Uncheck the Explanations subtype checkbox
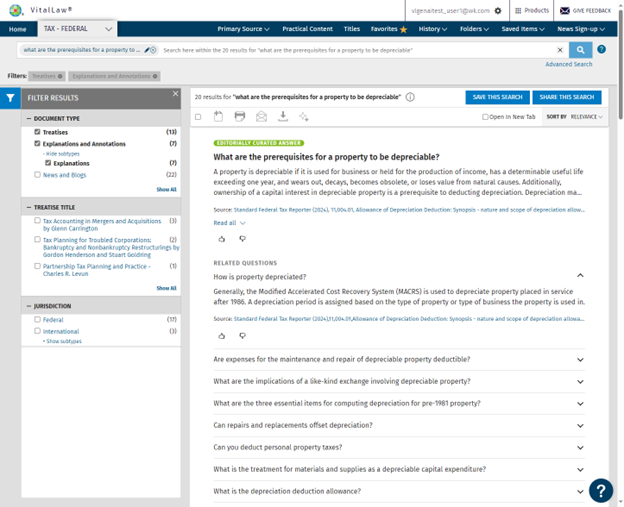Screen dimensions: 624x507 coord(48,163)
